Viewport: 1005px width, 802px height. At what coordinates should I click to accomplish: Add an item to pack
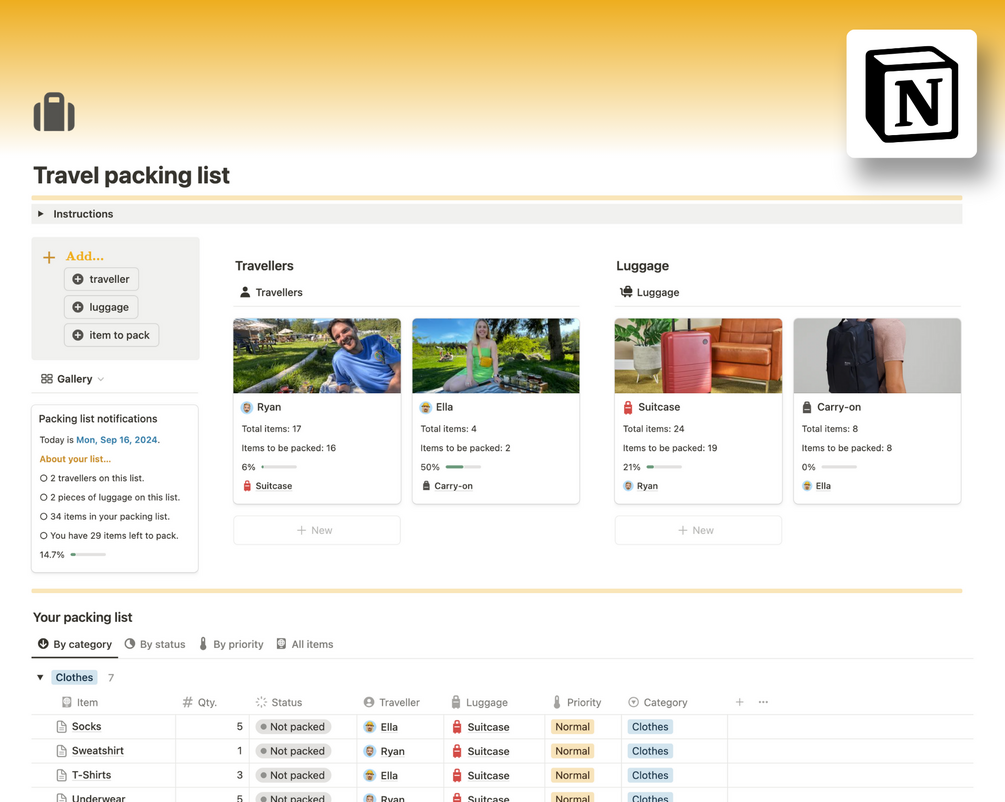[x=112, y=335]
